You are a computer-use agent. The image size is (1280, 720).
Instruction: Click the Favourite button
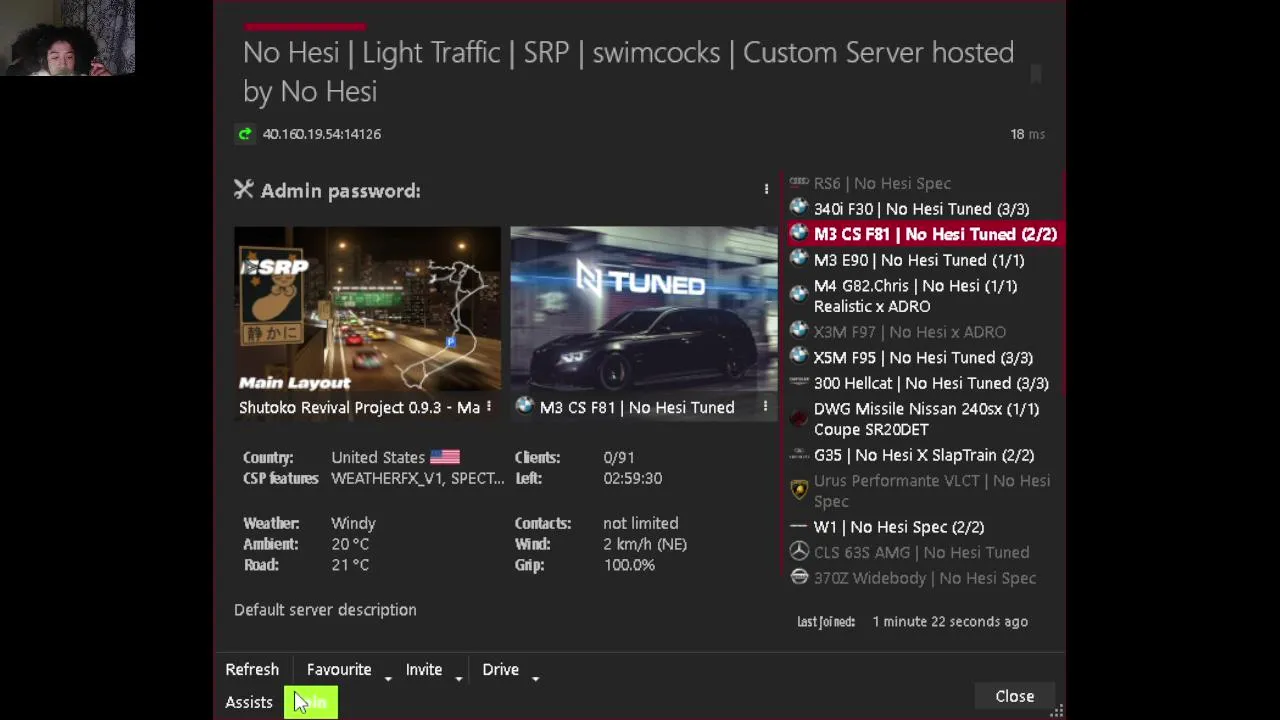339,669
